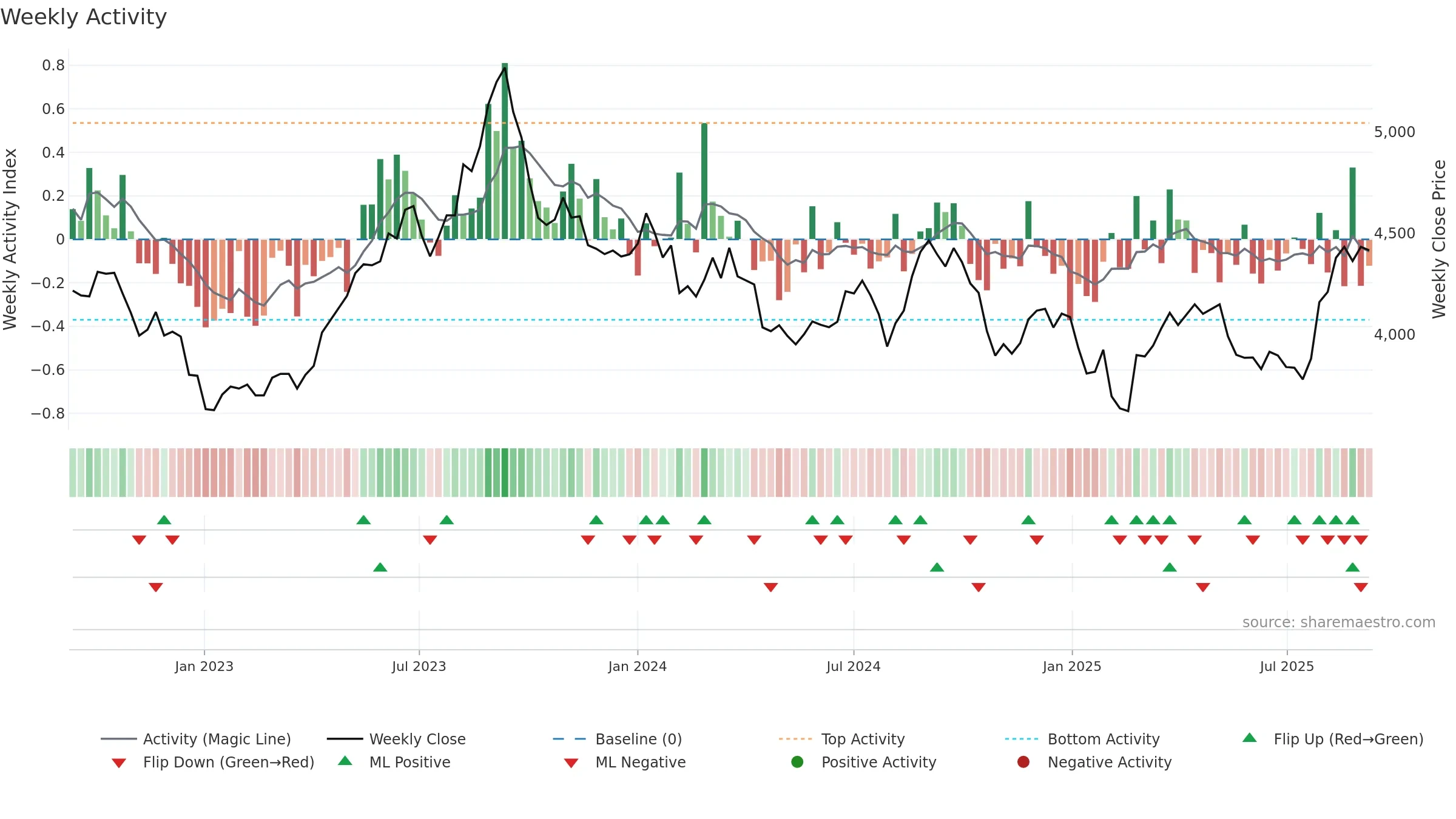Click the Flip Down marker just after Jul 2023
1456x819 pixels.
tap(430, 540)
